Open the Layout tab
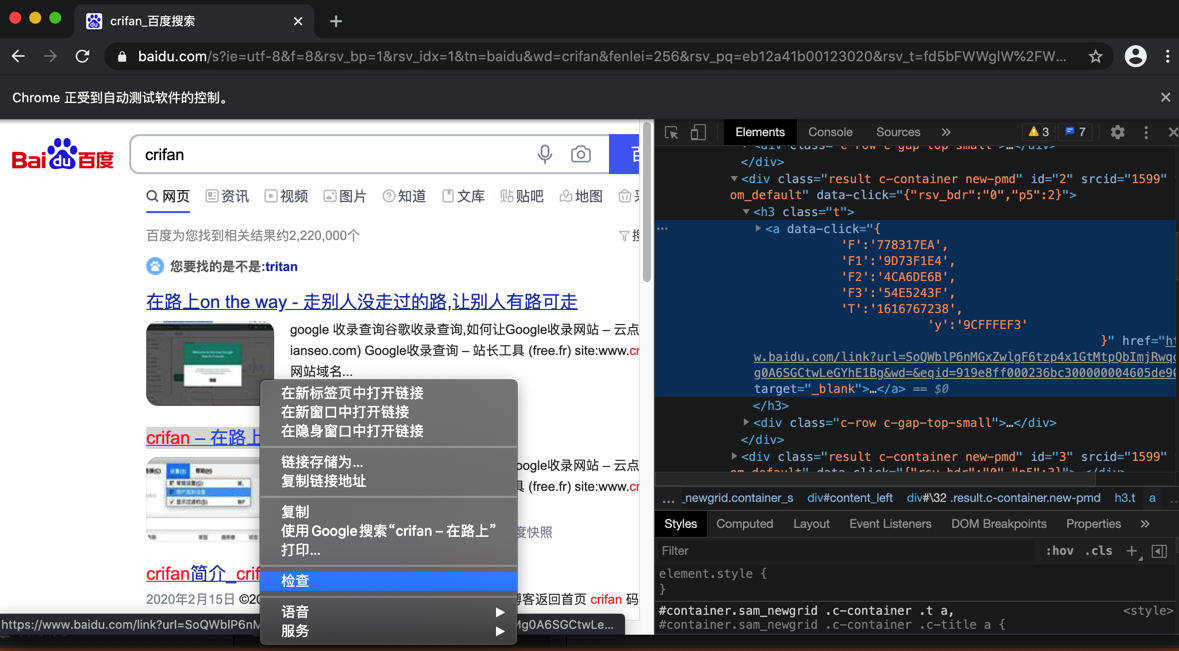The width and height of the screenshot is (1179, 651). click(811, 524)
